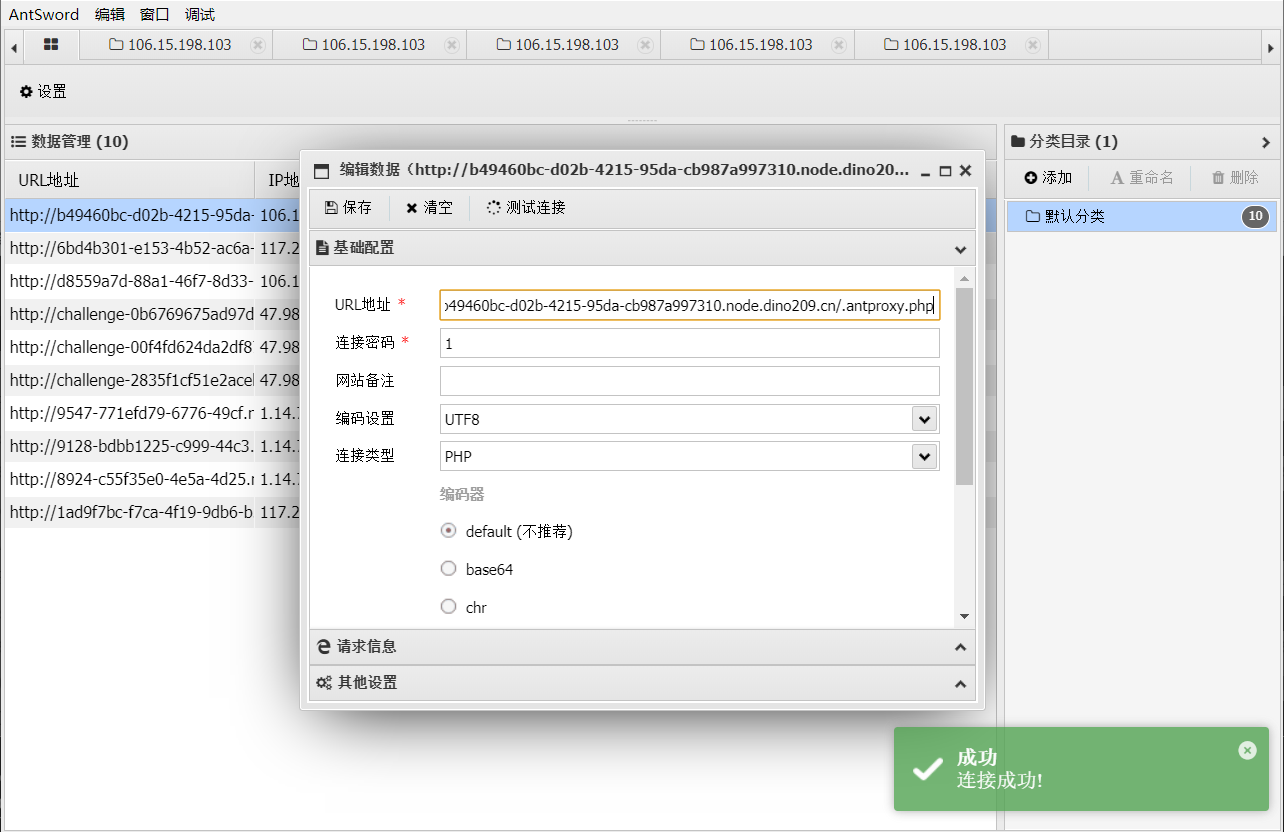
Task: Close the last 106.15.198.103 tab
Action: tap(1033, 45)
